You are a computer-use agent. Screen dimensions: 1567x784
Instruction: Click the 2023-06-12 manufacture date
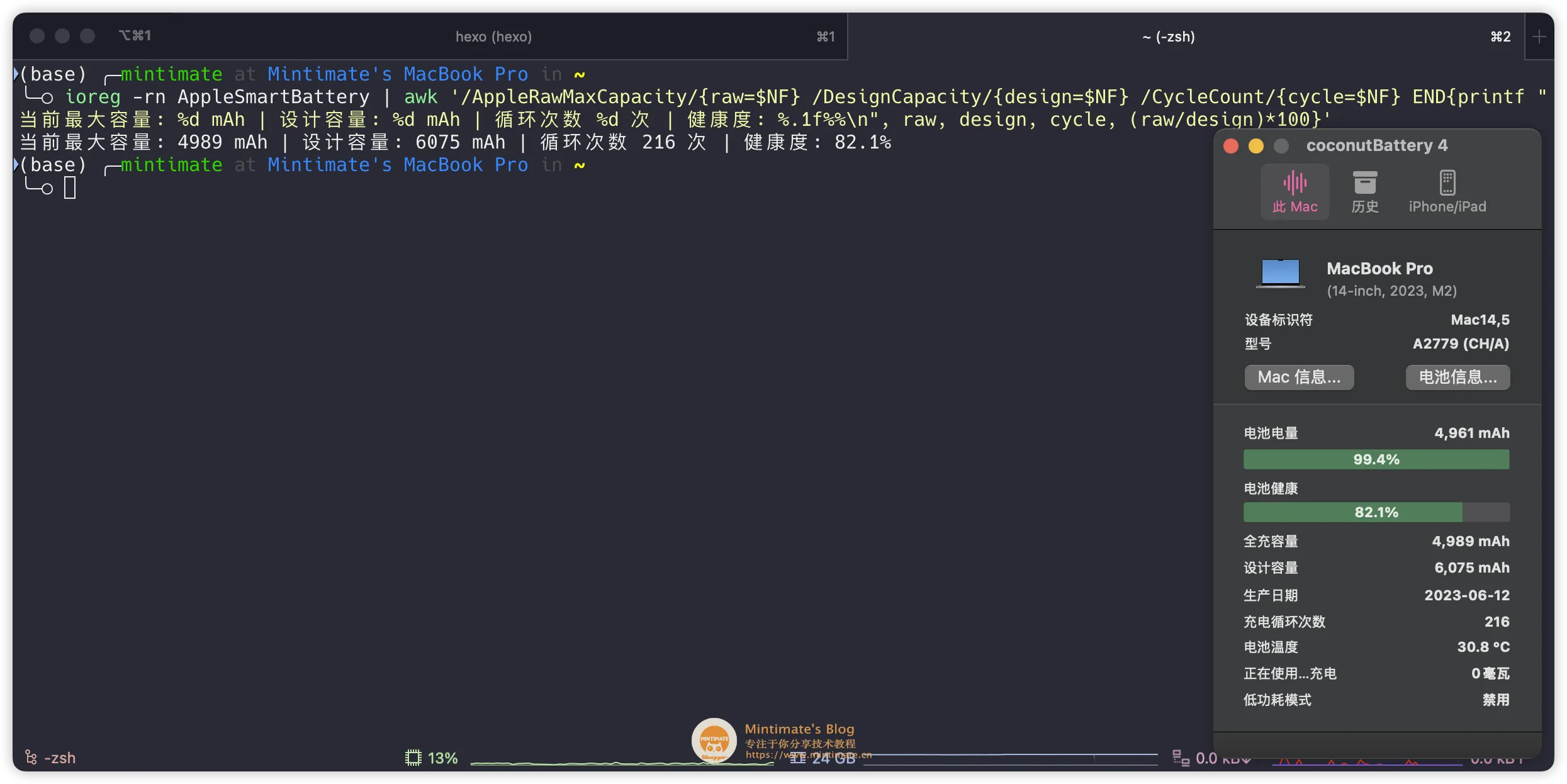[1466, 595]
